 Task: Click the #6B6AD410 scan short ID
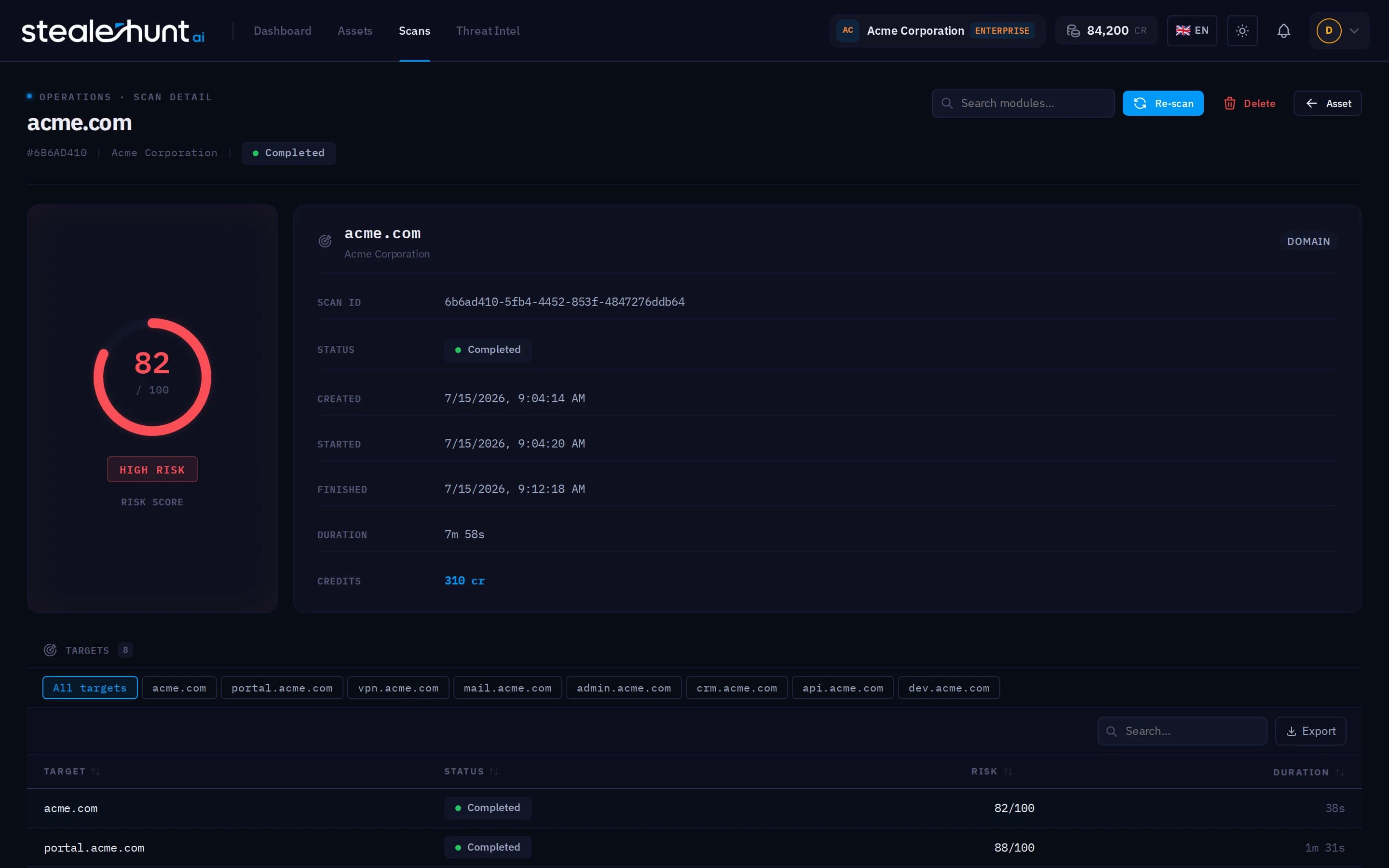click(57, 153)
